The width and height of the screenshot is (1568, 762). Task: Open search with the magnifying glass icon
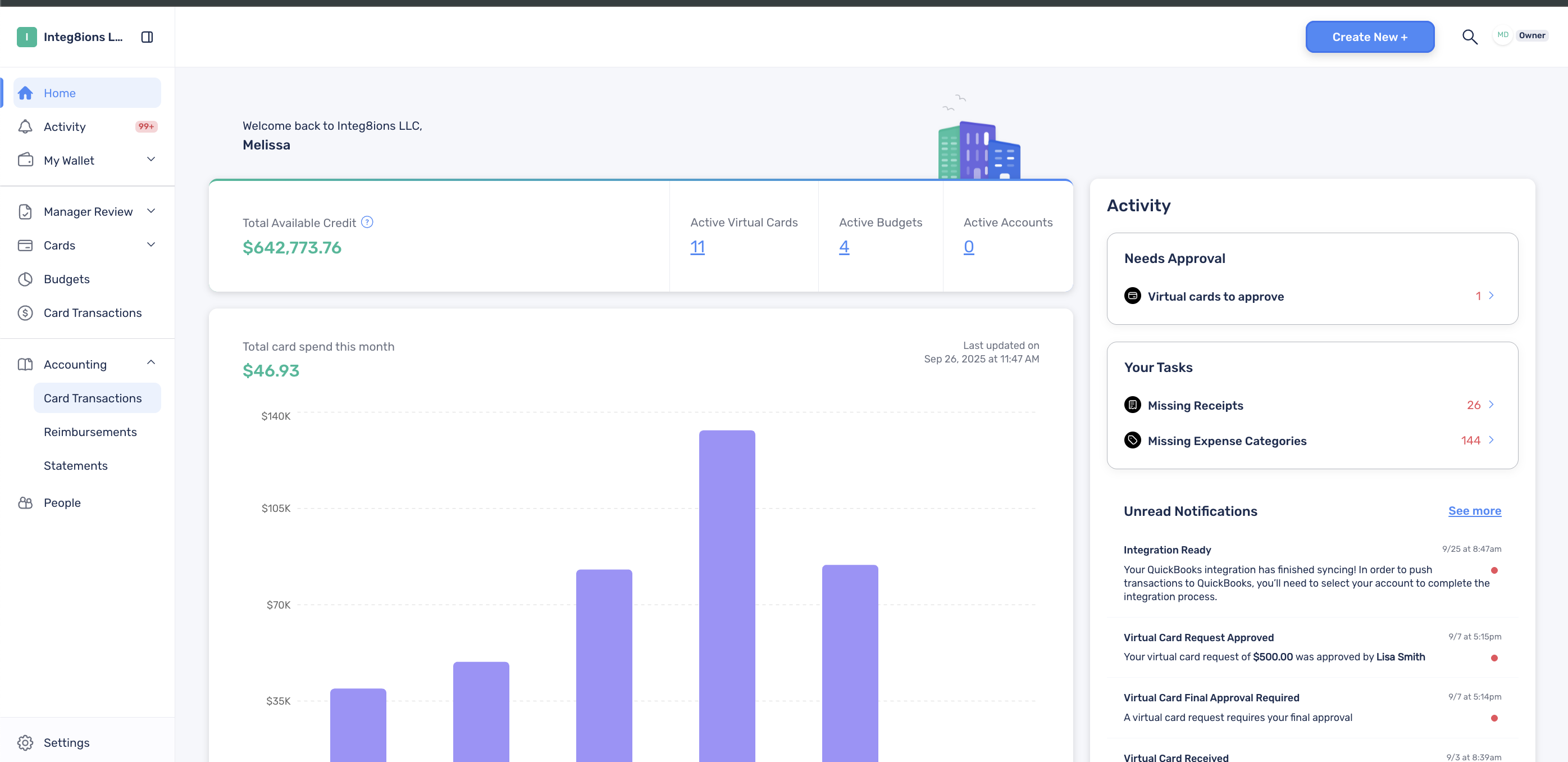1470,37
